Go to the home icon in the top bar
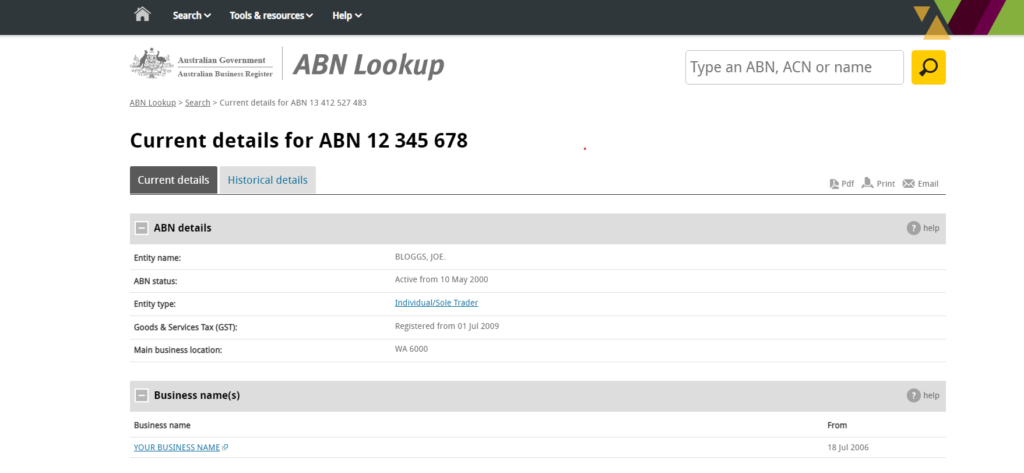 pos(142,14)
